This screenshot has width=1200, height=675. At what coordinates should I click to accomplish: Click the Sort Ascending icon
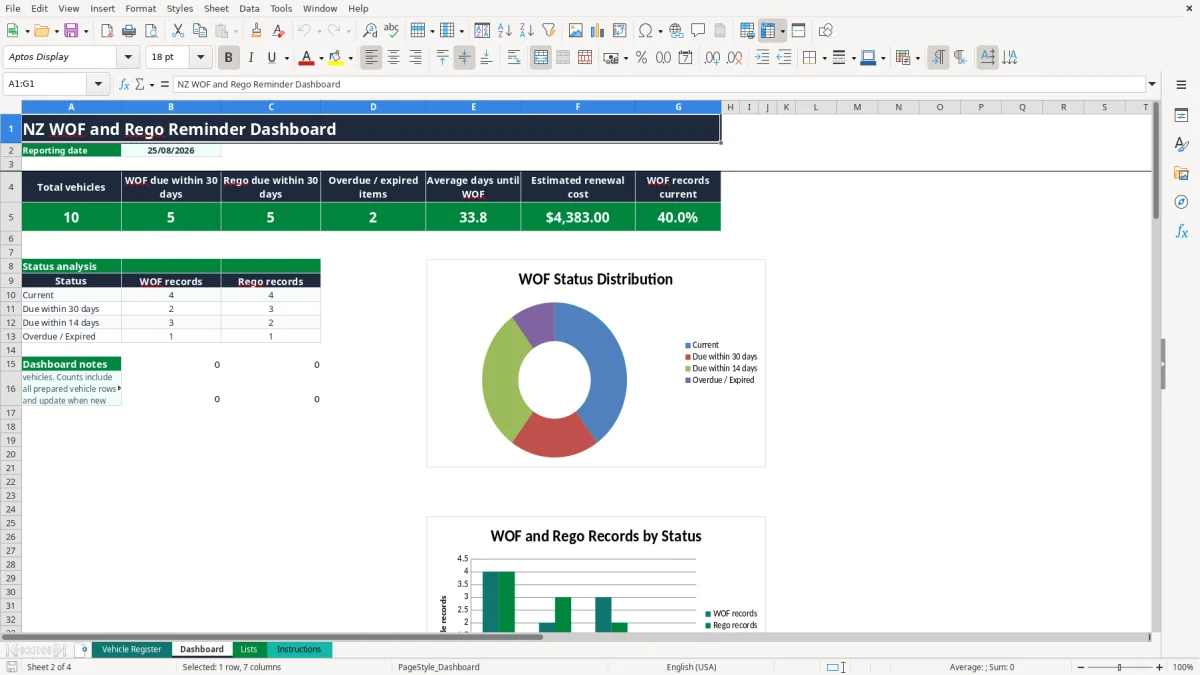(x=505, y=31)
